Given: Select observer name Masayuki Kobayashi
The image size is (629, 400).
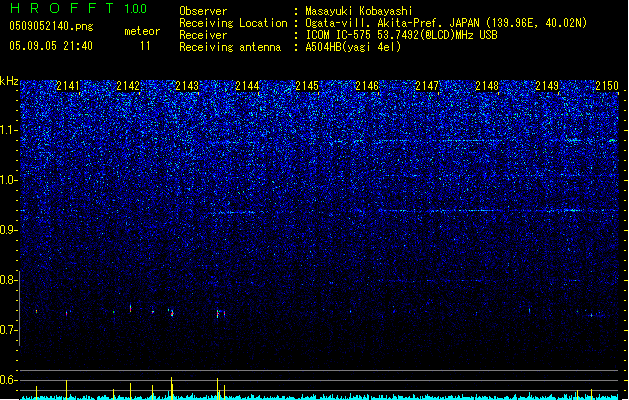Looking at the screenshot, I should pyautogui.click(x=359, y=11).
